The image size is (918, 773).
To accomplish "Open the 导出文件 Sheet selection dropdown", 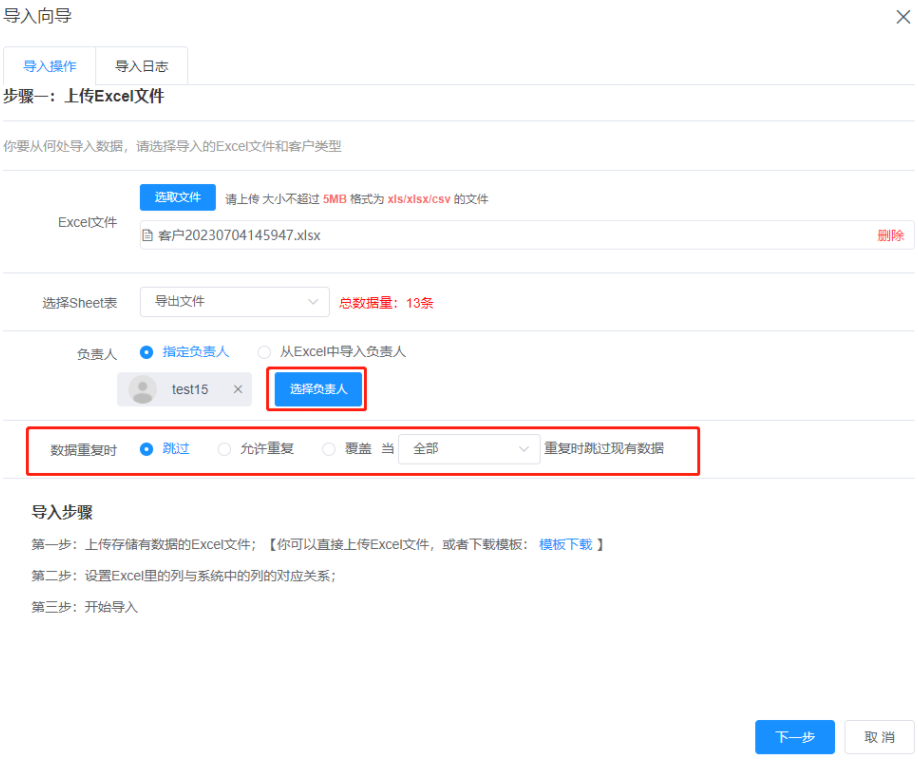I will tap(234, 301).
